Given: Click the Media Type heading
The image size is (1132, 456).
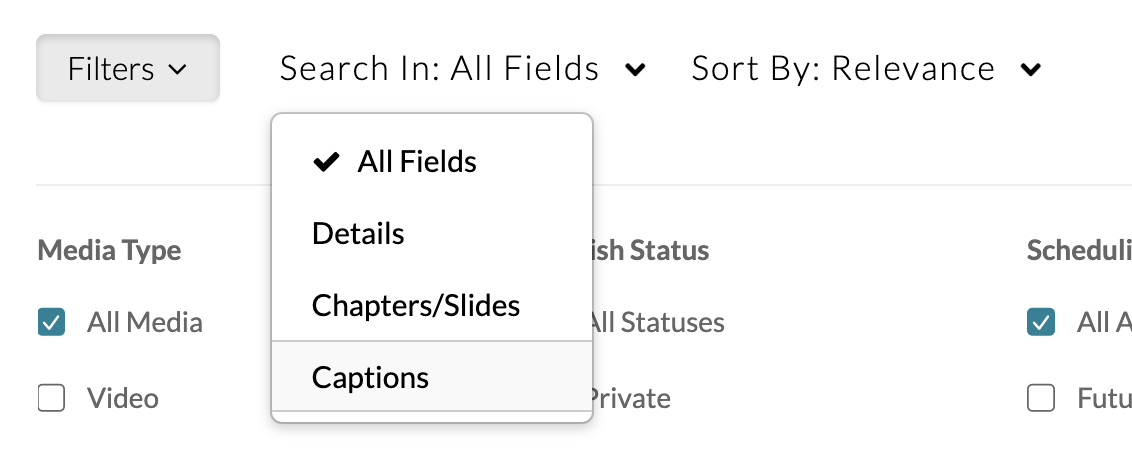Looking at the screenshot, I should click(x=109, y=250).
